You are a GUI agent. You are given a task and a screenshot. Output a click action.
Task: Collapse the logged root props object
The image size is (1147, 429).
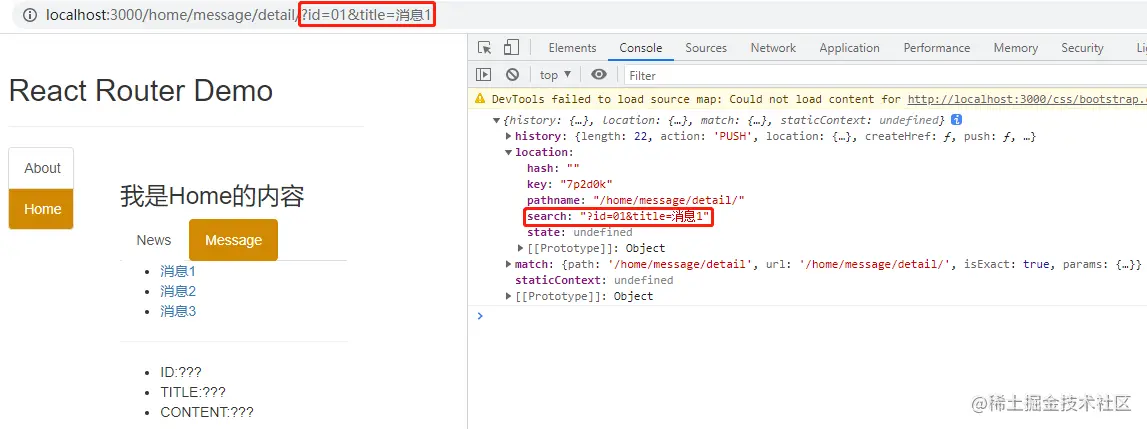point(497,120)
